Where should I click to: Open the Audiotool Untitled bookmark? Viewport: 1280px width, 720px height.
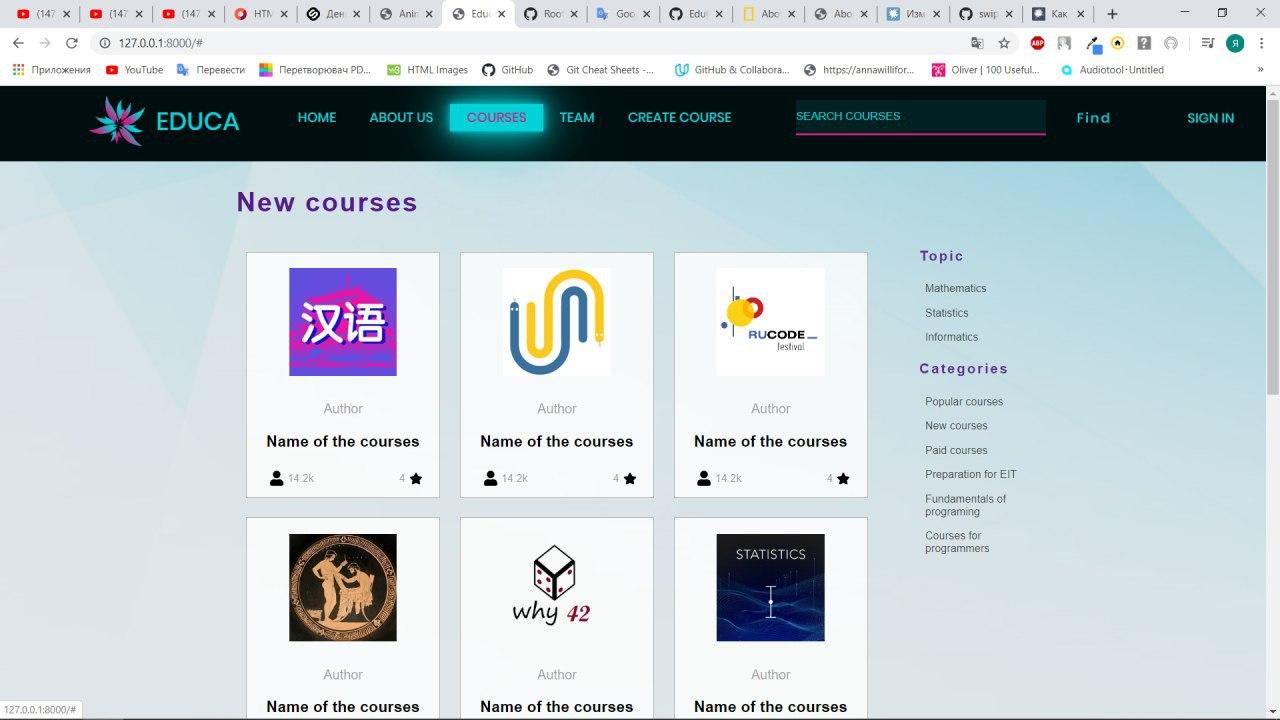click(1112, 70)
